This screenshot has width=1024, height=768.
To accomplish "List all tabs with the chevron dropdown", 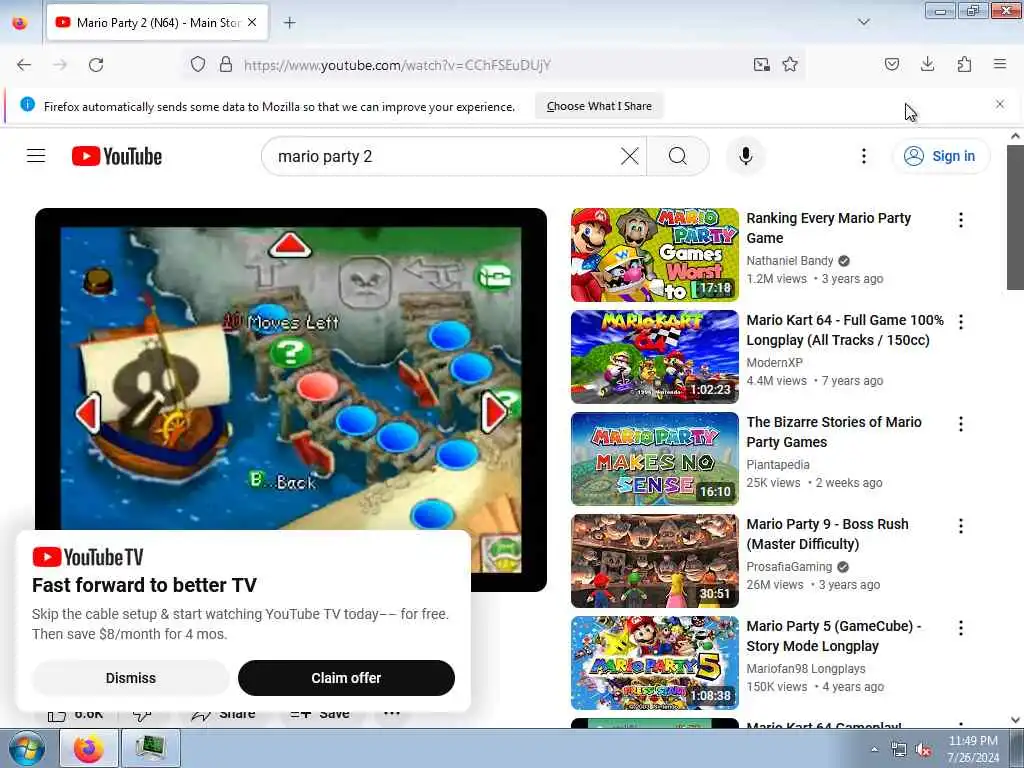I will pos(864,22).
